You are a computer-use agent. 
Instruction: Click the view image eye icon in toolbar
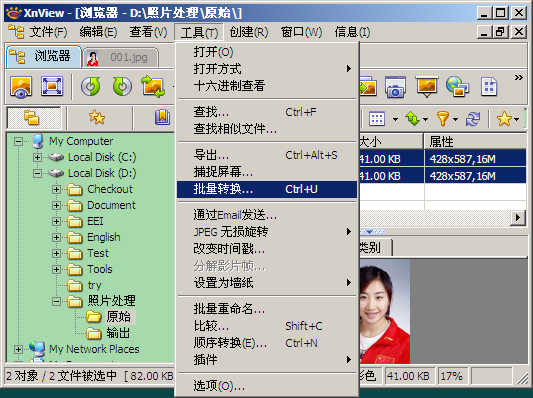[x=21, y=87]
